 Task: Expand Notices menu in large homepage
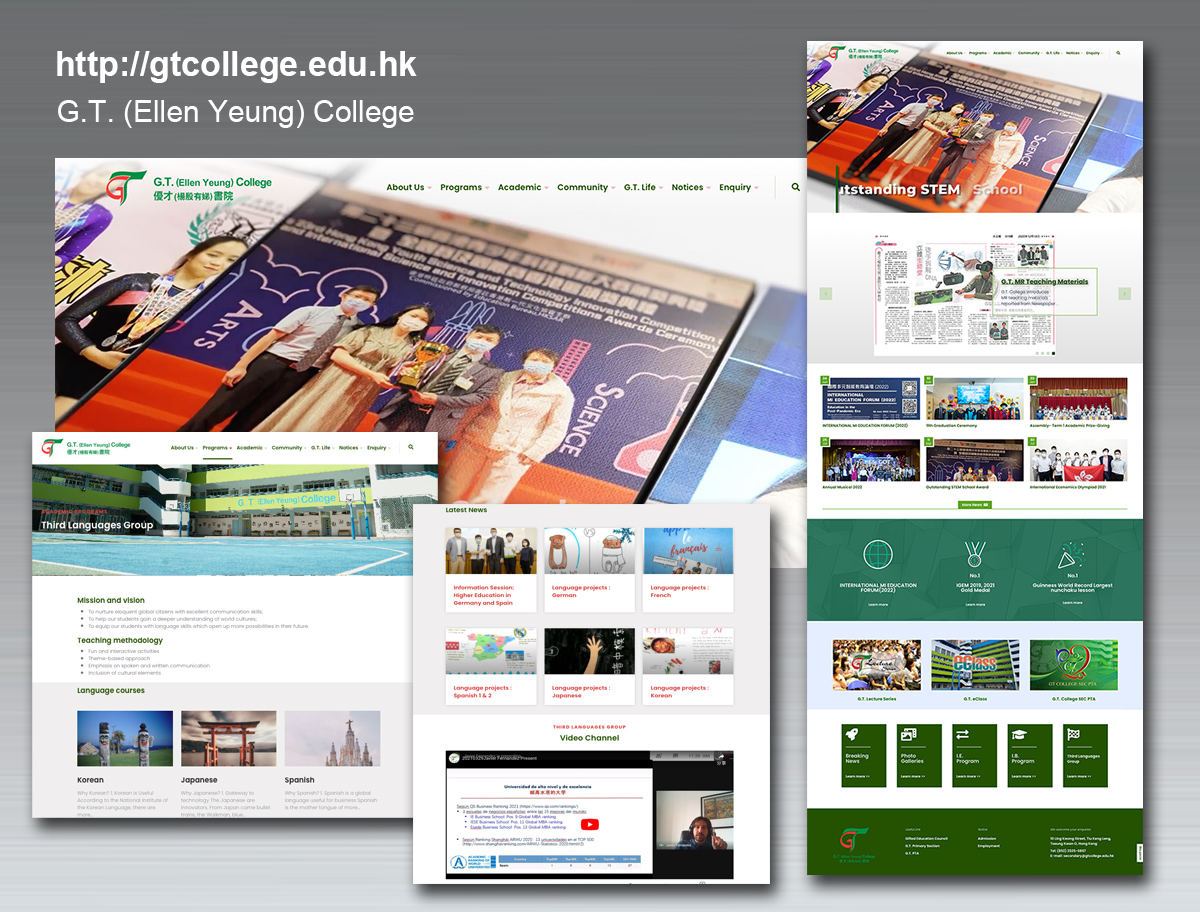point(691,187)
